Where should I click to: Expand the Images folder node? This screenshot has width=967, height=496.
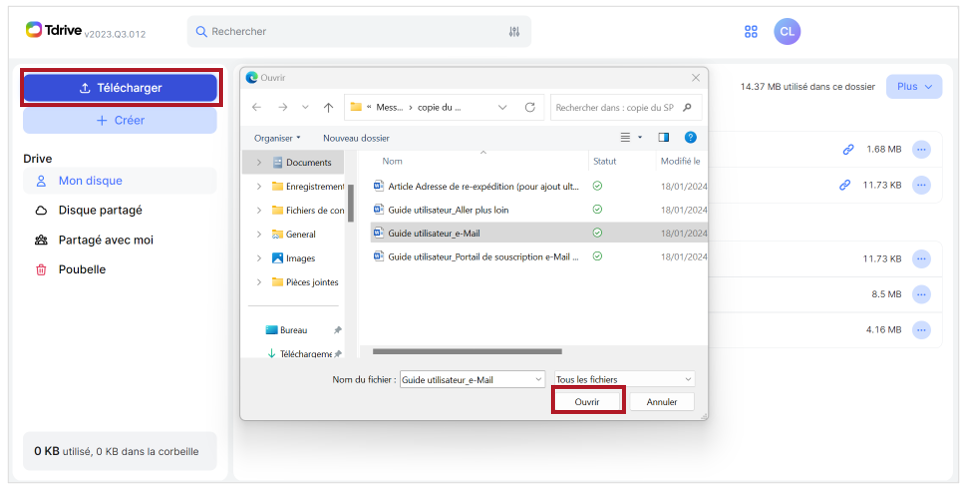pos(259,258)
